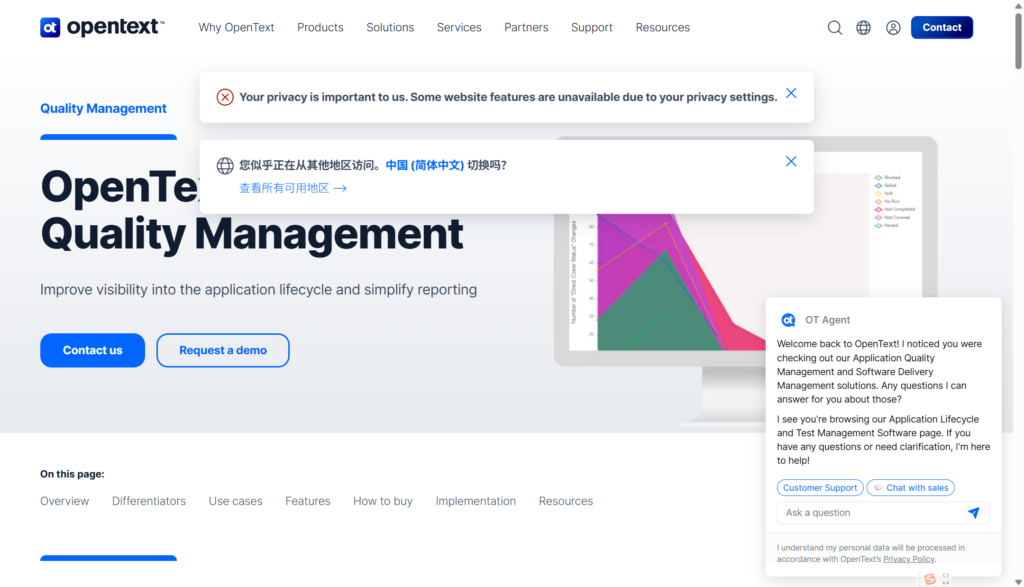
Task: Open the Services menu
Action: 459,27
